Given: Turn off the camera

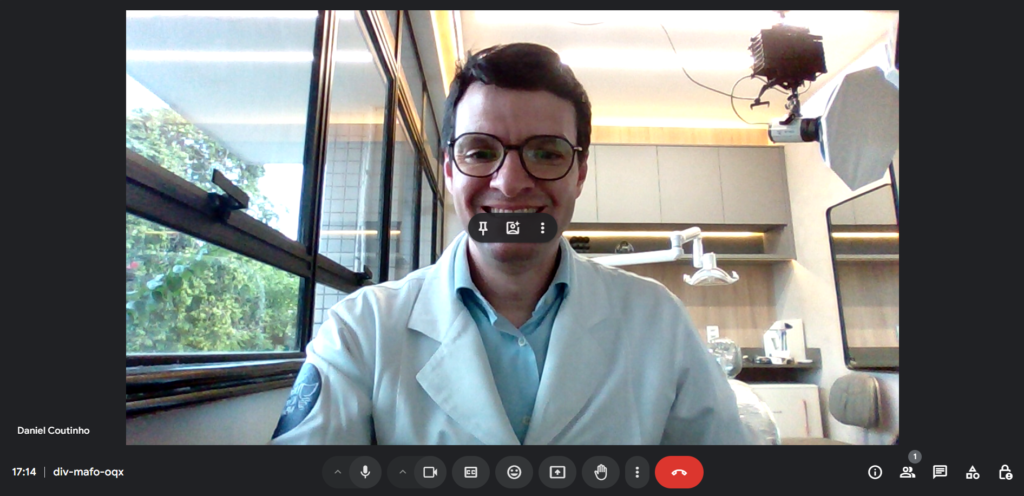Looking at the screenshot, I should [x=430, y=472].
